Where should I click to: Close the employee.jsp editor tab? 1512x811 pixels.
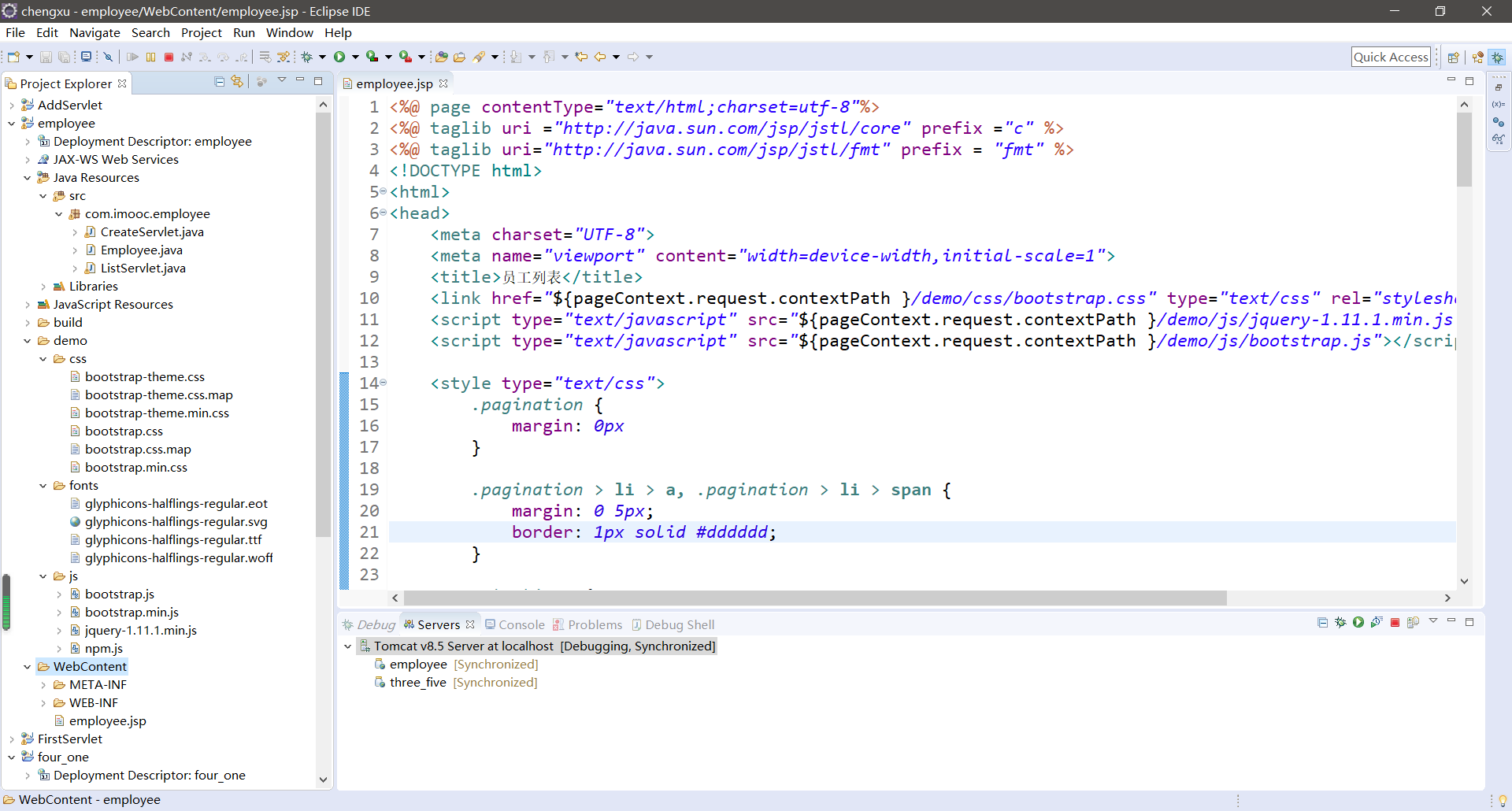tap(443, 83)
